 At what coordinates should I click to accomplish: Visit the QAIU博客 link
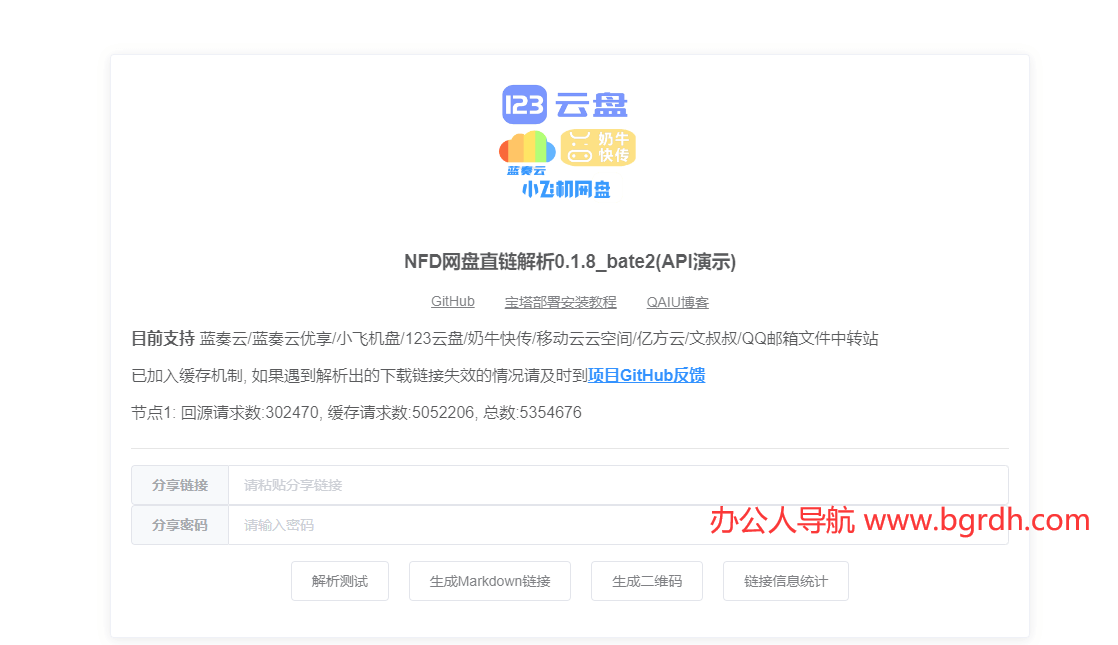[677, 302]
